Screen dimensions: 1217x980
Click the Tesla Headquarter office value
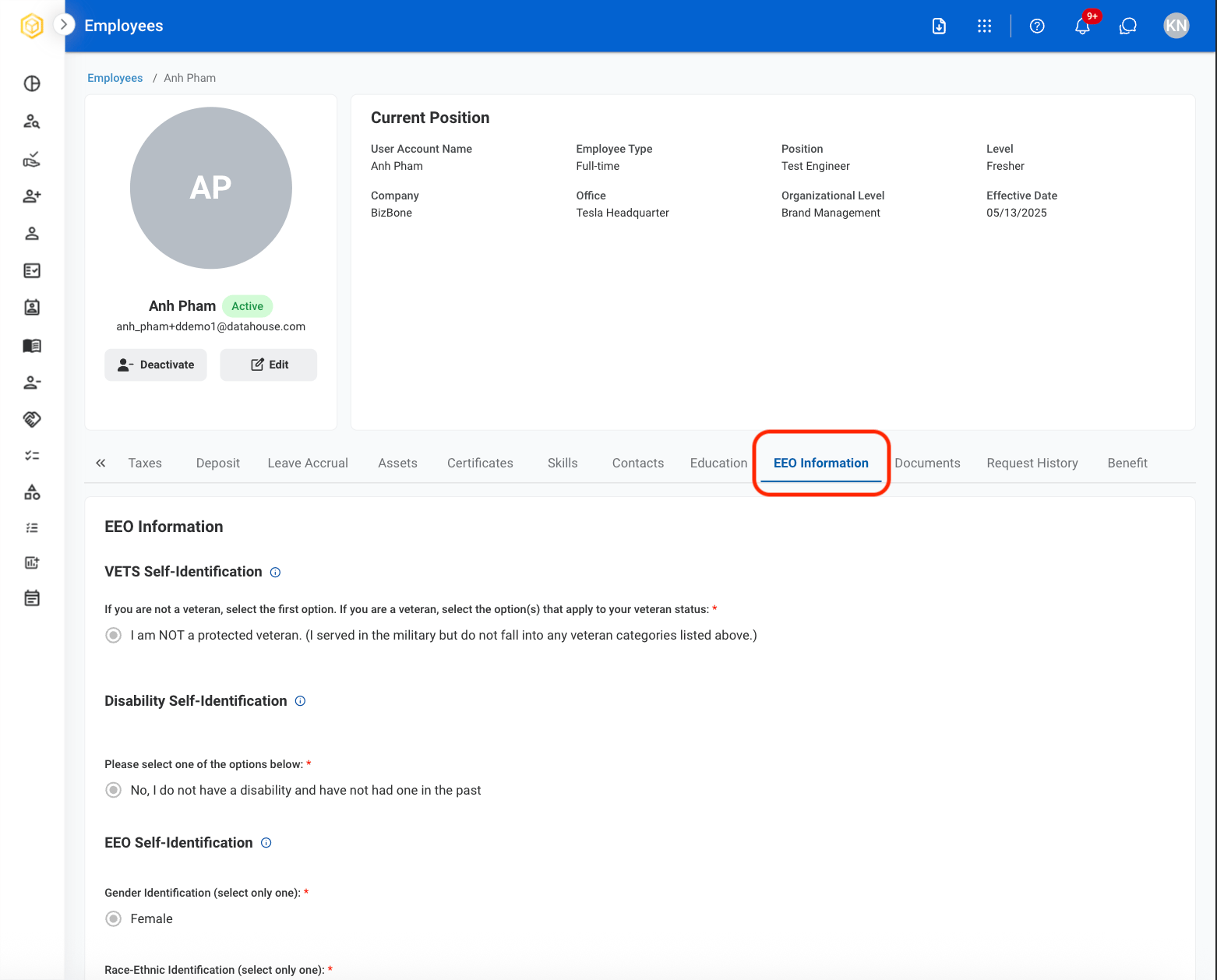623,213
